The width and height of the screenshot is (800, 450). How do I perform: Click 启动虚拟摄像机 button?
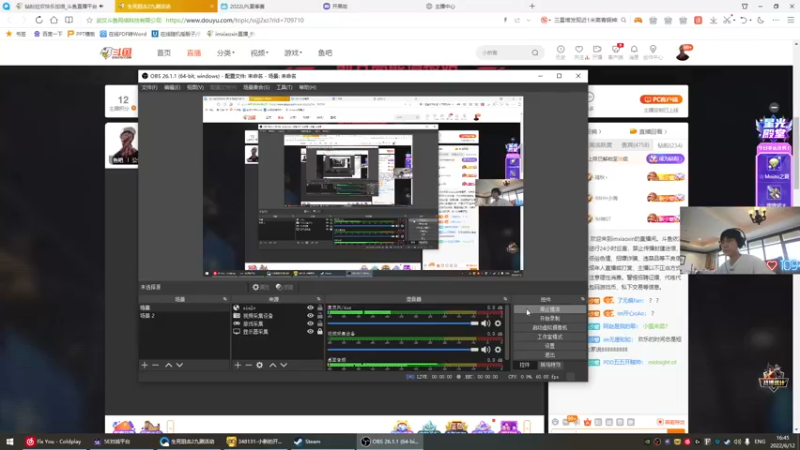[549, 328]
